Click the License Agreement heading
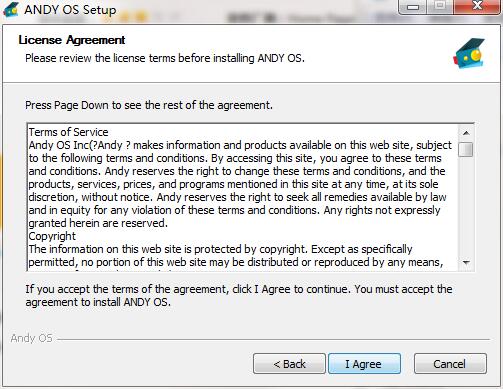The width and height of the screenshot is (503, 389). tap(72, 40)
